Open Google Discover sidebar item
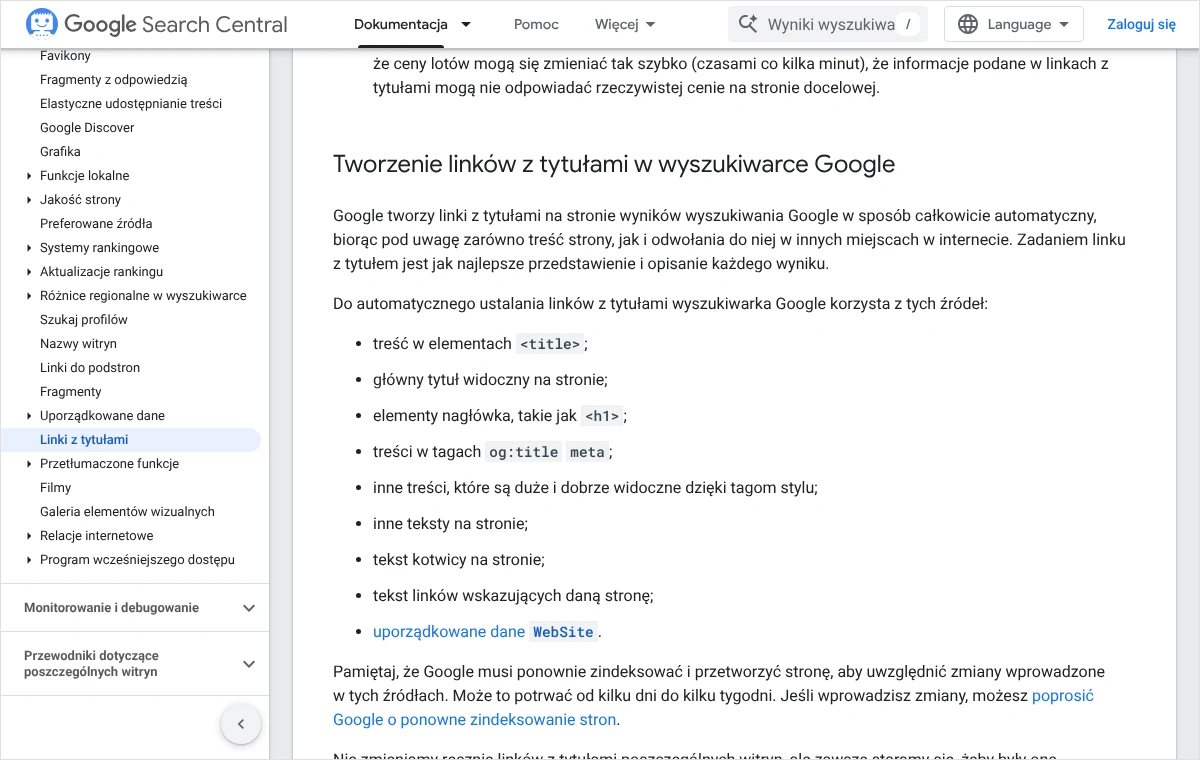Viewport: 1200px width, 760px height. 87,128
